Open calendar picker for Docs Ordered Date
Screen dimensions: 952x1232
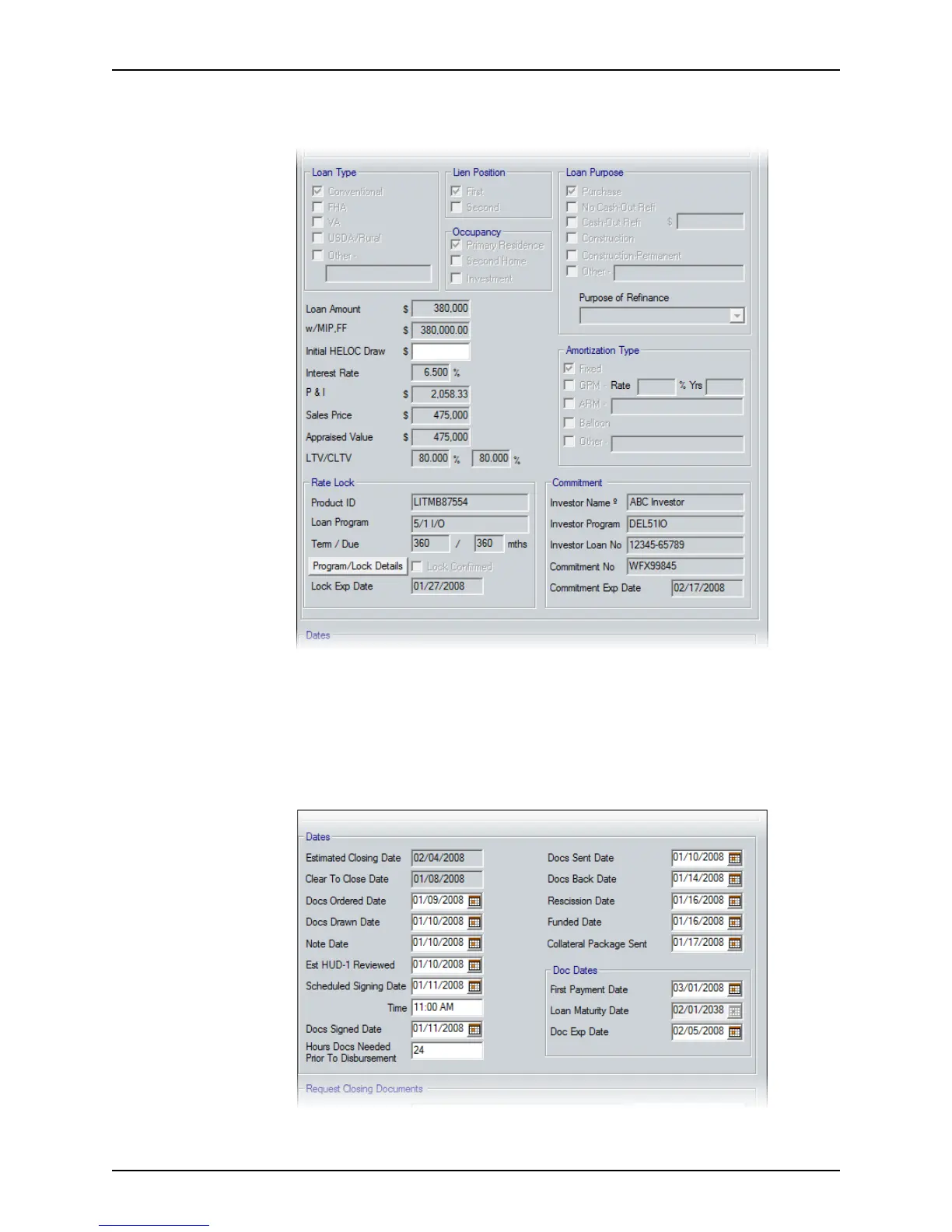(x=475, y=901)
